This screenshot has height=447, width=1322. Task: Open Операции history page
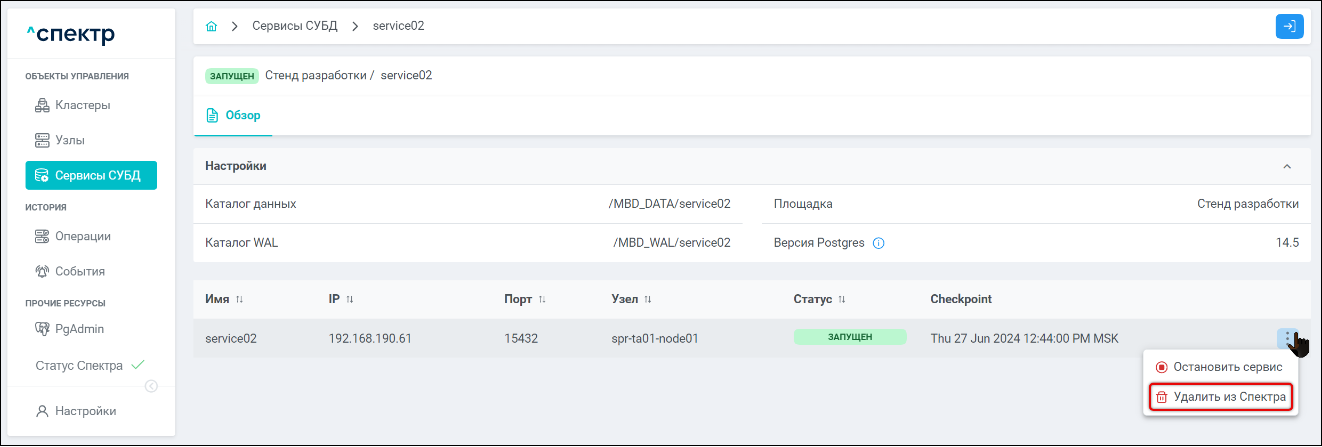pyautogui.click(x=82, y=236)
